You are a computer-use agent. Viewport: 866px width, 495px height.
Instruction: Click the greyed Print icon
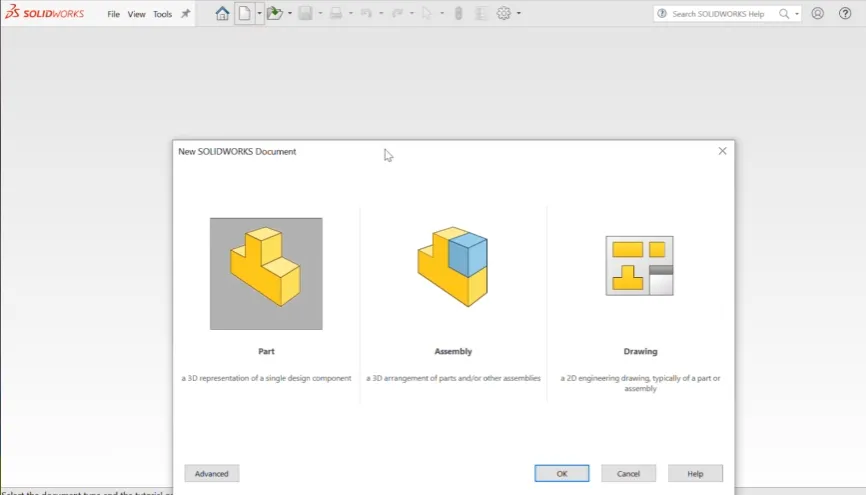(336, 13)
